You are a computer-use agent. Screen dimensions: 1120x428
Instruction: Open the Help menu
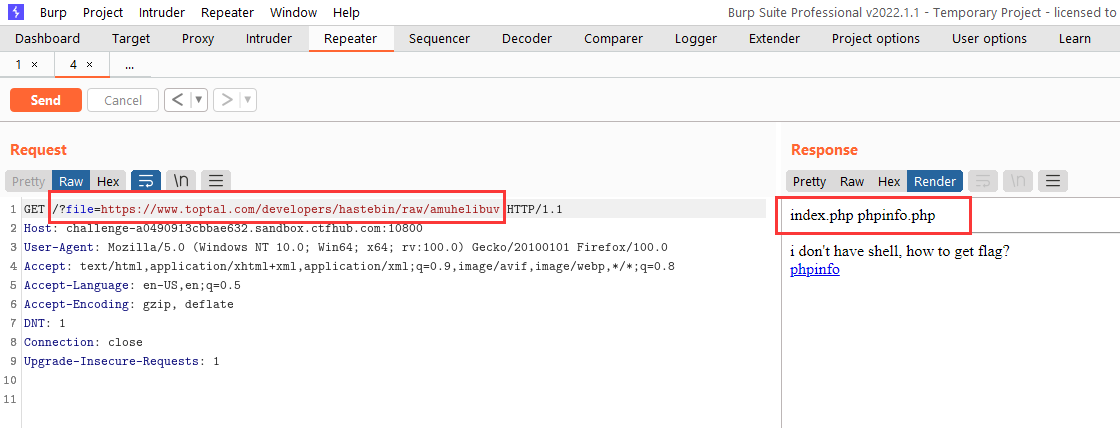[x=346, y=12]
